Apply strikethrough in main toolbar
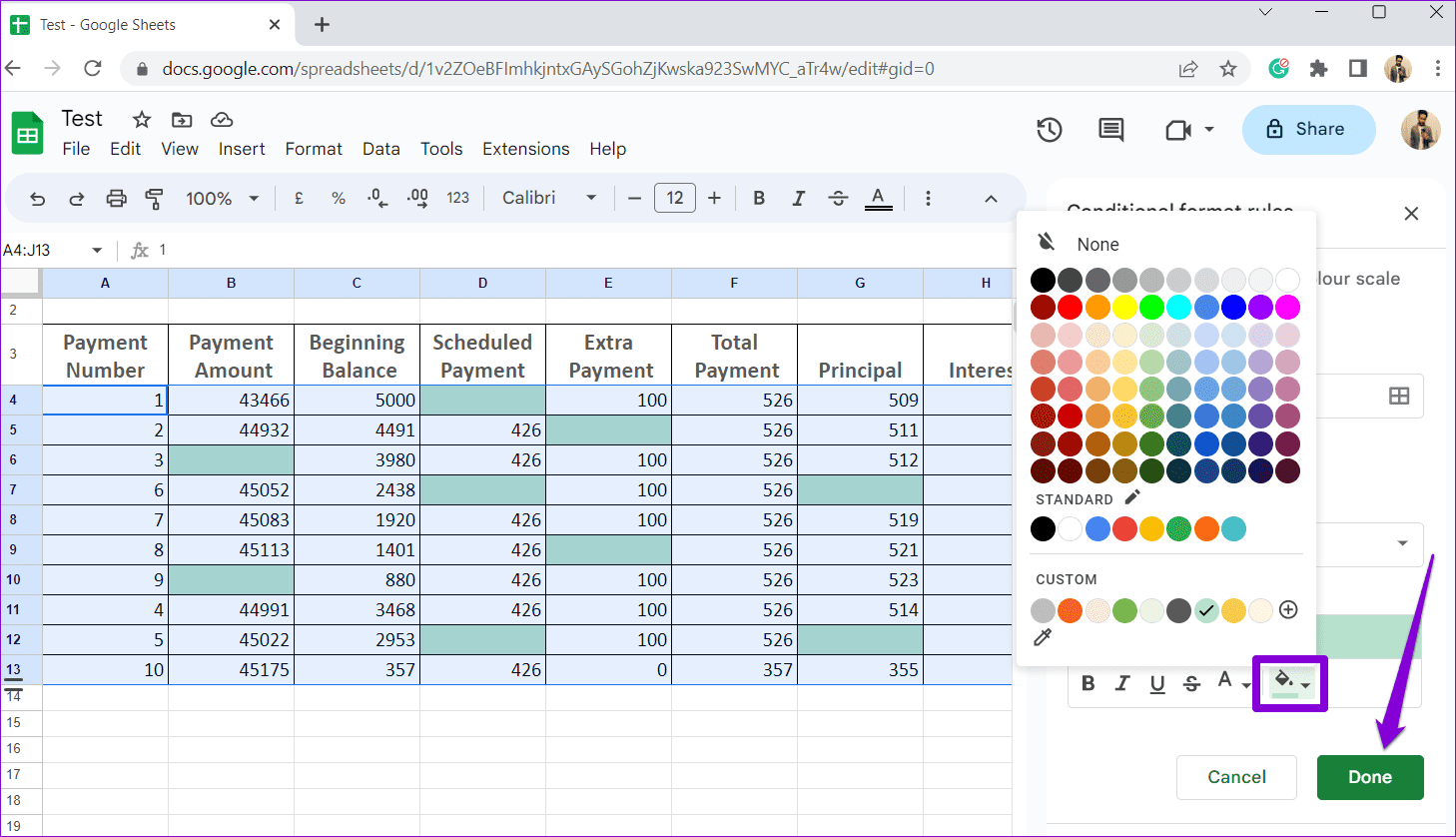 pos(838,199)
